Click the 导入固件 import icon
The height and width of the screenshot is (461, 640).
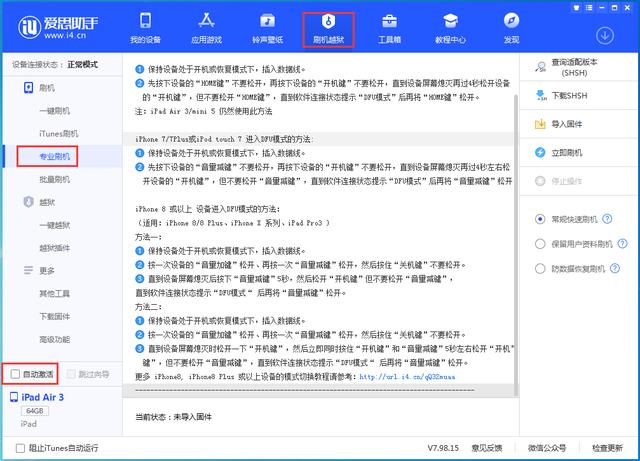[x=540, y=124]
